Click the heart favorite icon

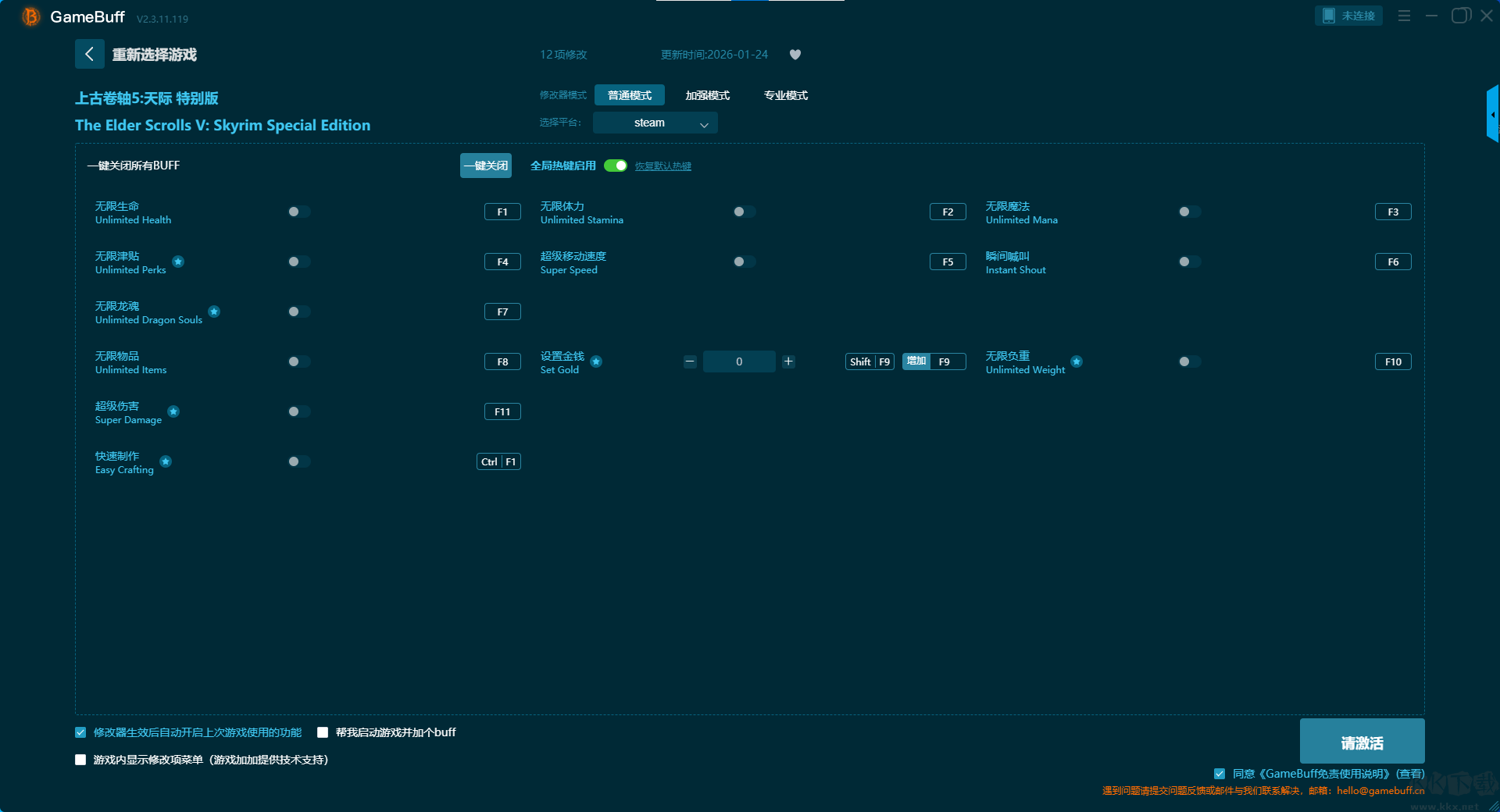coord(795,55)
